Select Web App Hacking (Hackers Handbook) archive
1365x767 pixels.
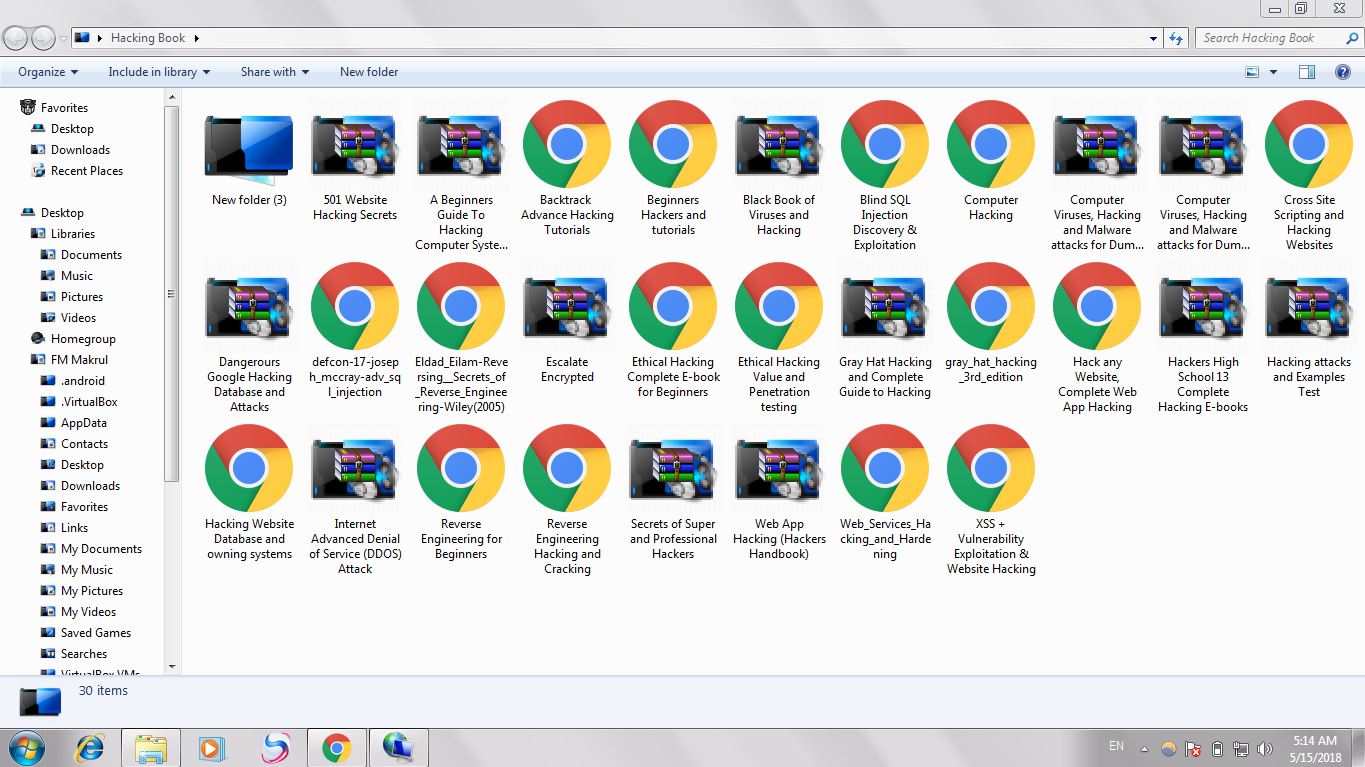[779, 493]
